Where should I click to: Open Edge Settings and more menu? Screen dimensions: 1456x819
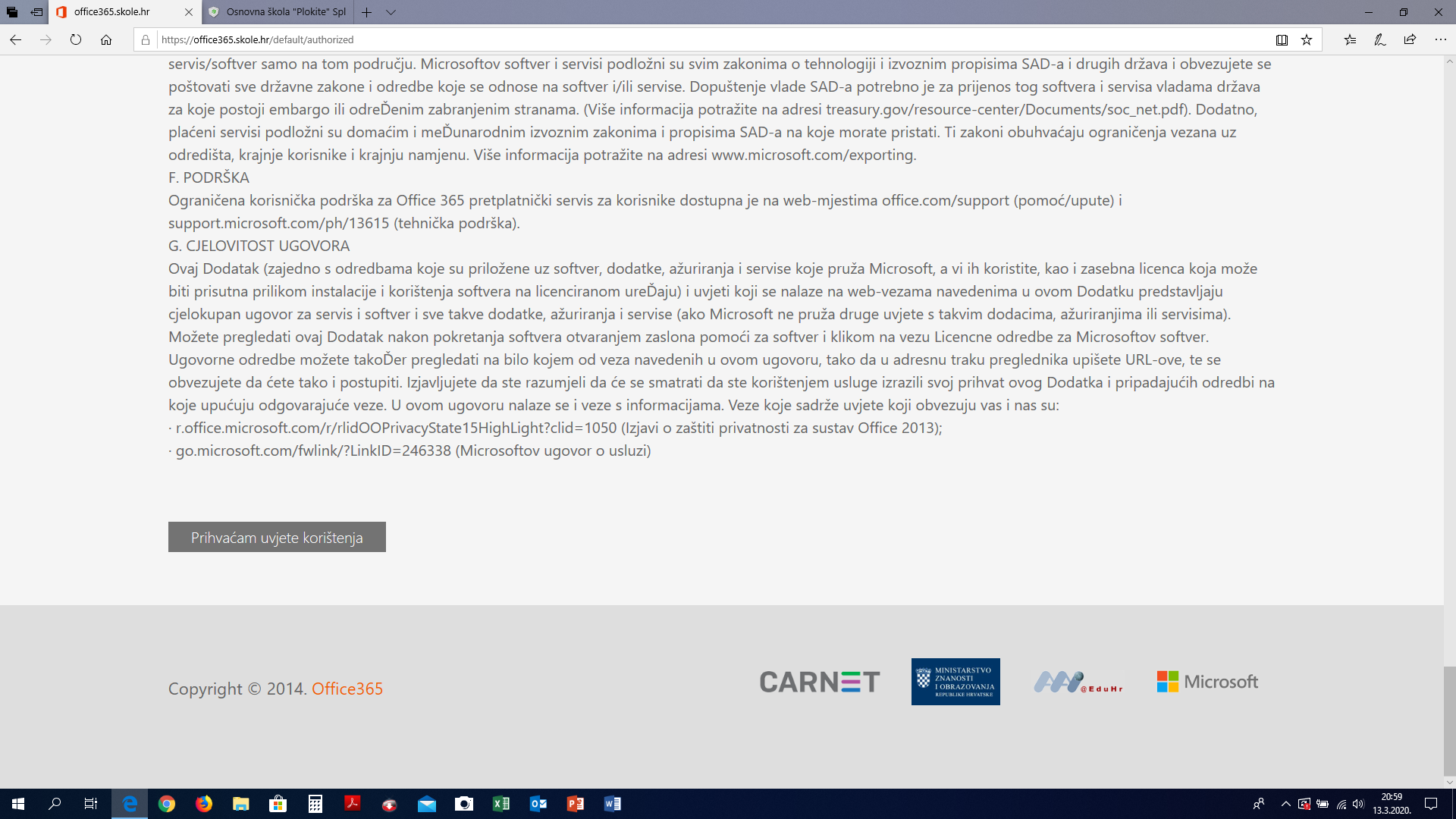1440,40
